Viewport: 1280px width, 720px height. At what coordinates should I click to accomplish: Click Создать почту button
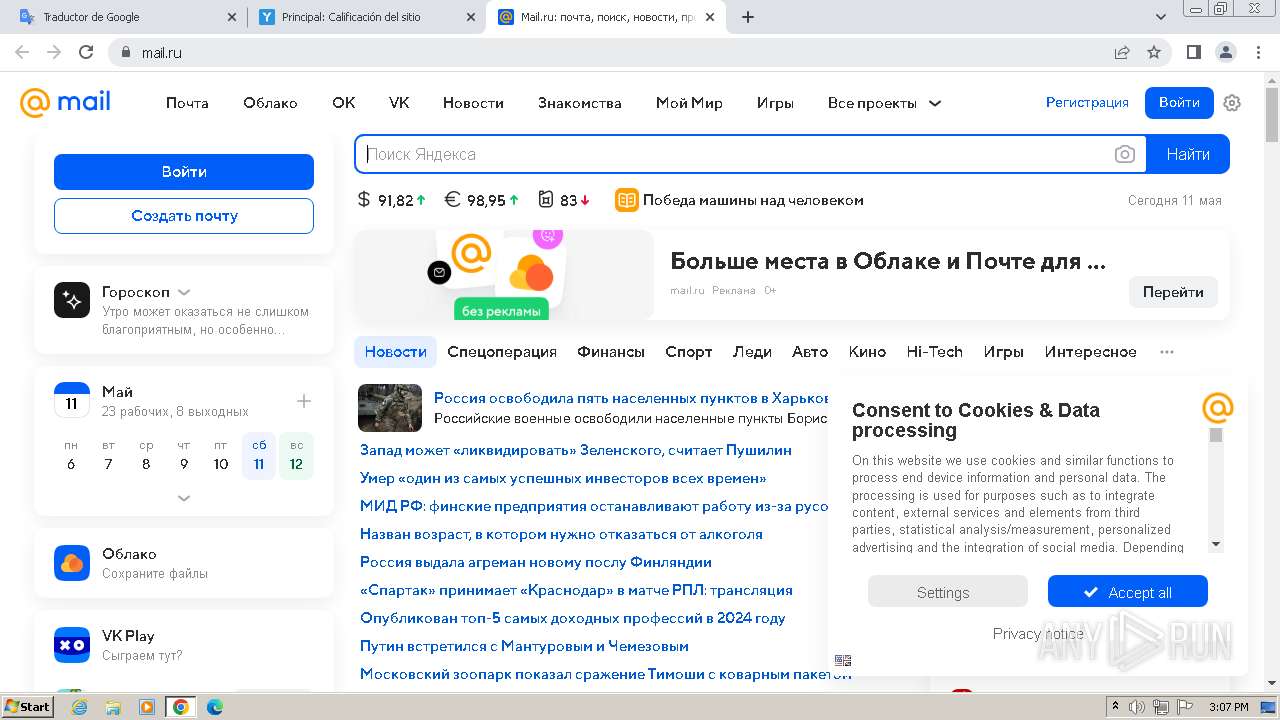click(x=184, y=216)
